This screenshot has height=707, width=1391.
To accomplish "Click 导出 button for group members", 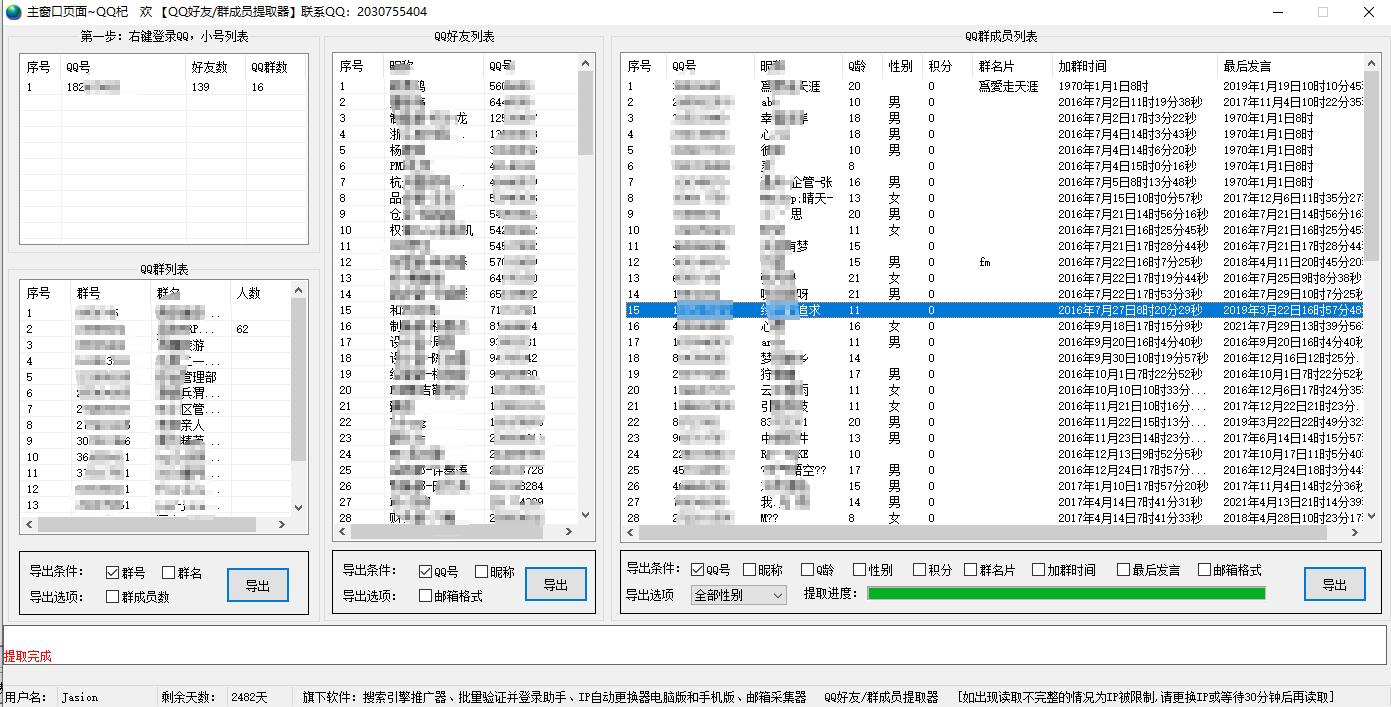I will click(1335, 585).
